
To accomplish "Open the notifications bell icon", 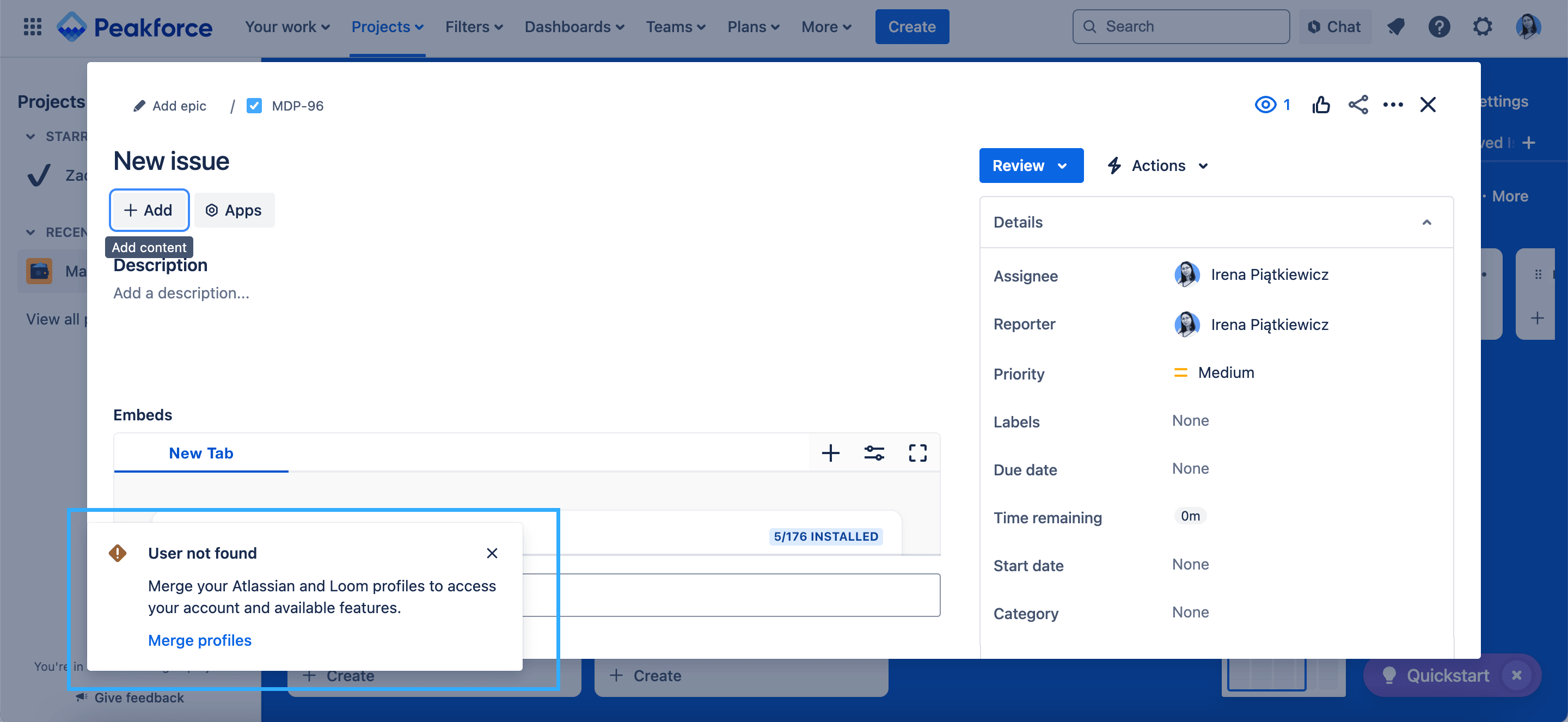I will point(1396,27).
